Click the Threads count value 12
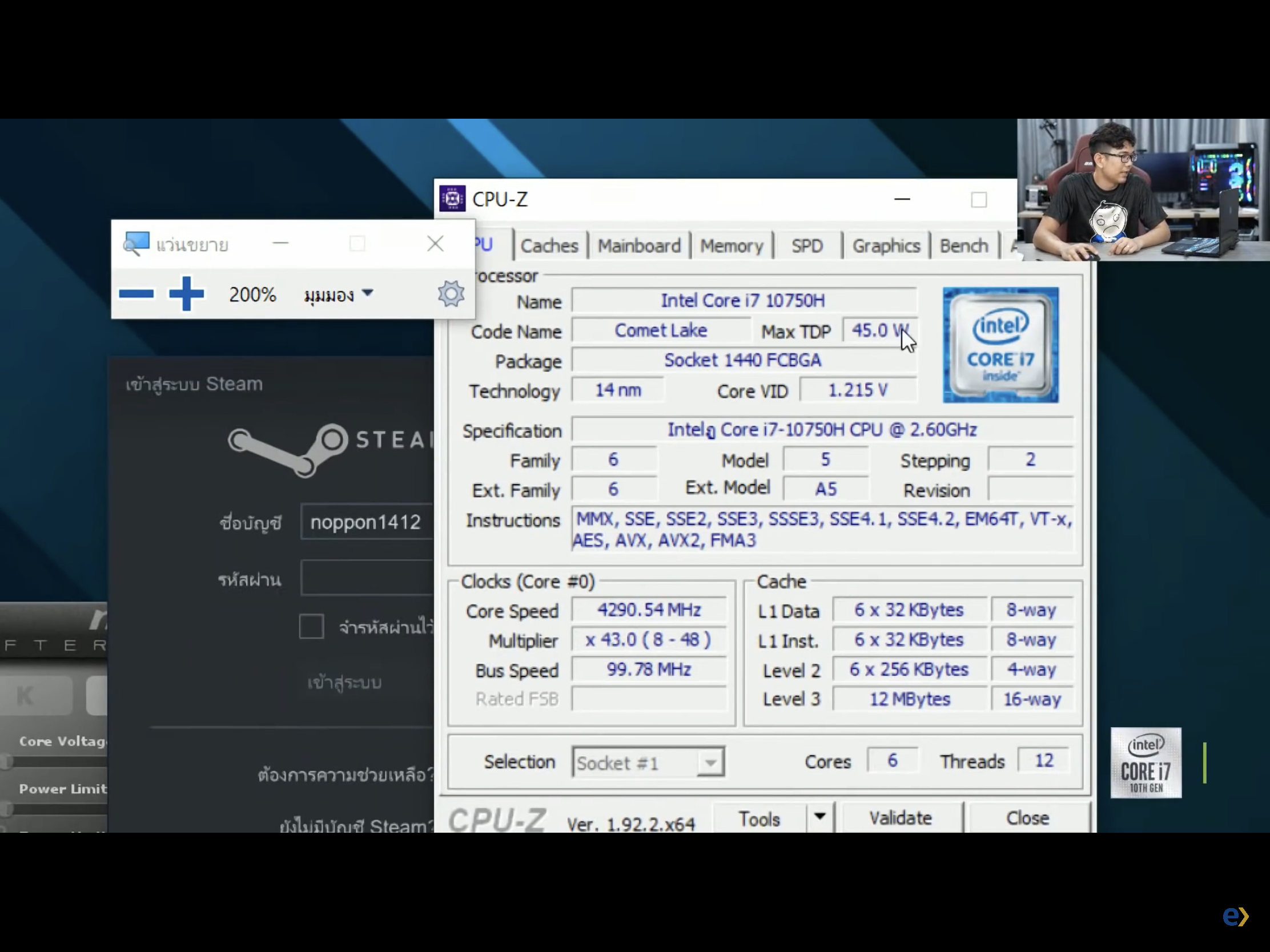 click(1044, 761)
